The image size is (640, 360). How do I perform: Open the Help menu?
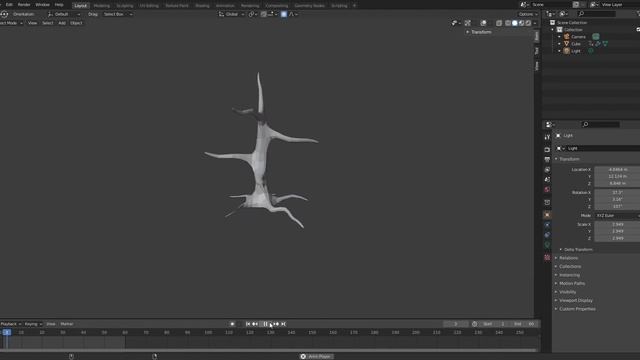click(59, 4)
